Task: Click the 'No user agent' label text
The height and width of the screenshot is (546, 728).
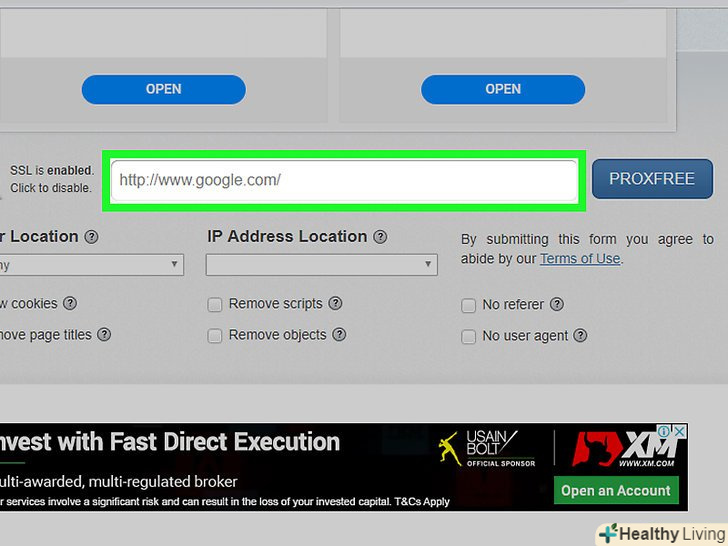Action: [525, 336]
